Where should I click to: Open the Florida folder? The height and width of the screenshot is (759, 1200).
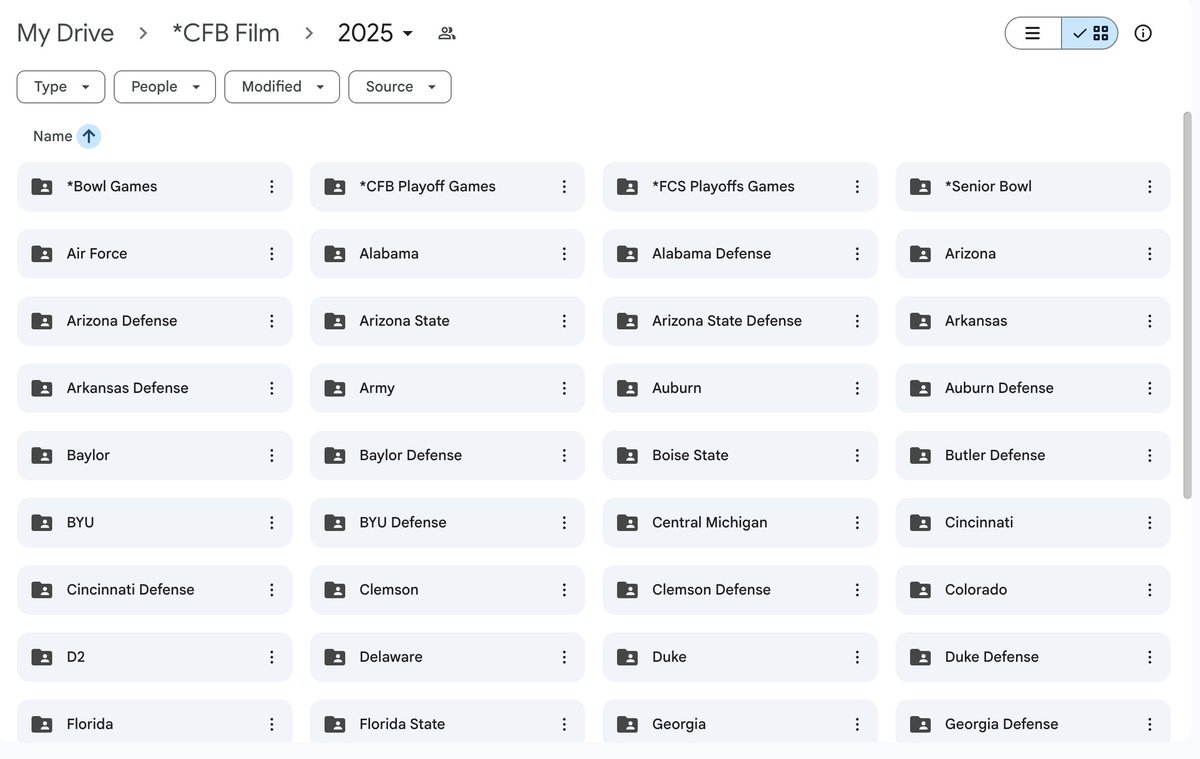click(154, 722)
